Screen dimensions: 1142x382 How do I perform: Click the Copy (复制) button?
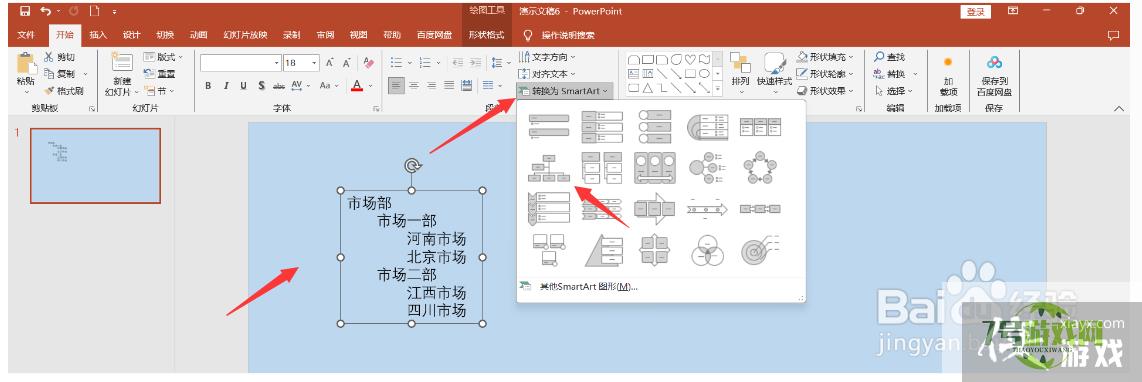point(60,74)
